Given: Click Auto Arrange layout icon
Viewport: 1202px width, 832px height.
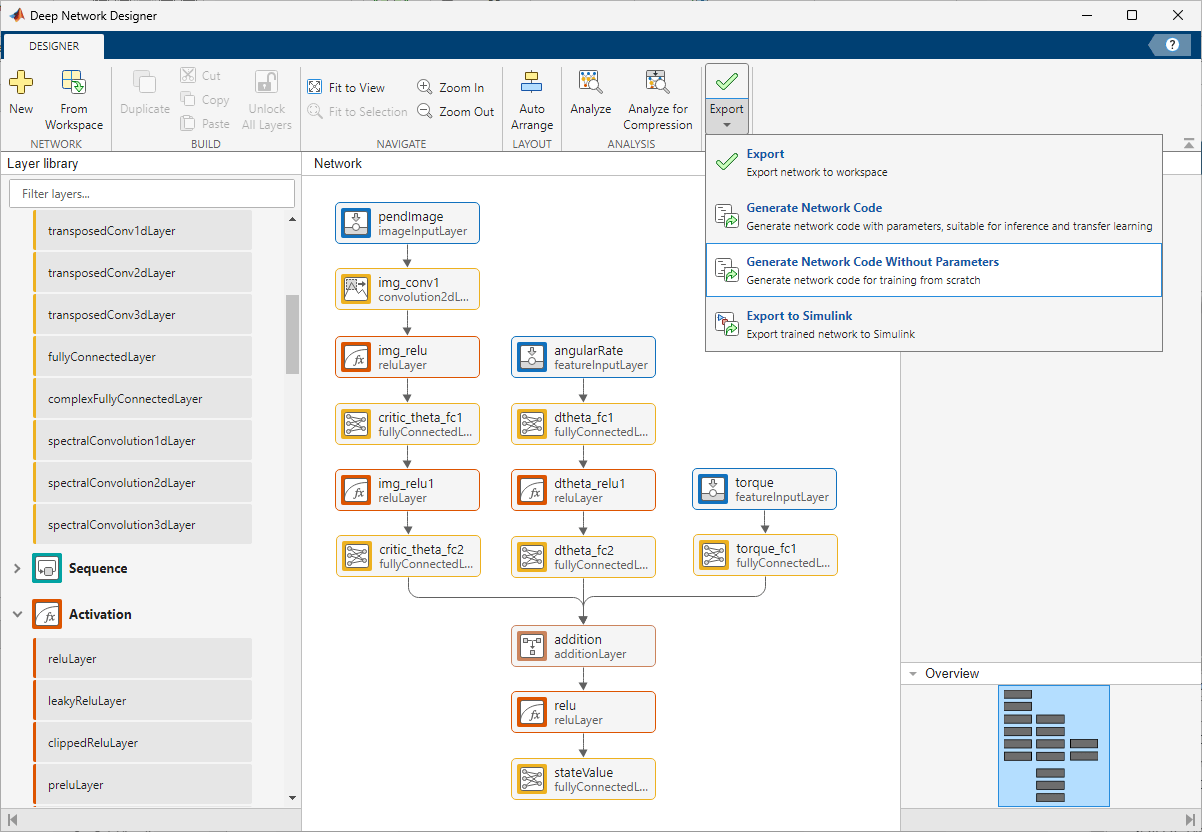Looking at the screenshot, I should (532, 83).
